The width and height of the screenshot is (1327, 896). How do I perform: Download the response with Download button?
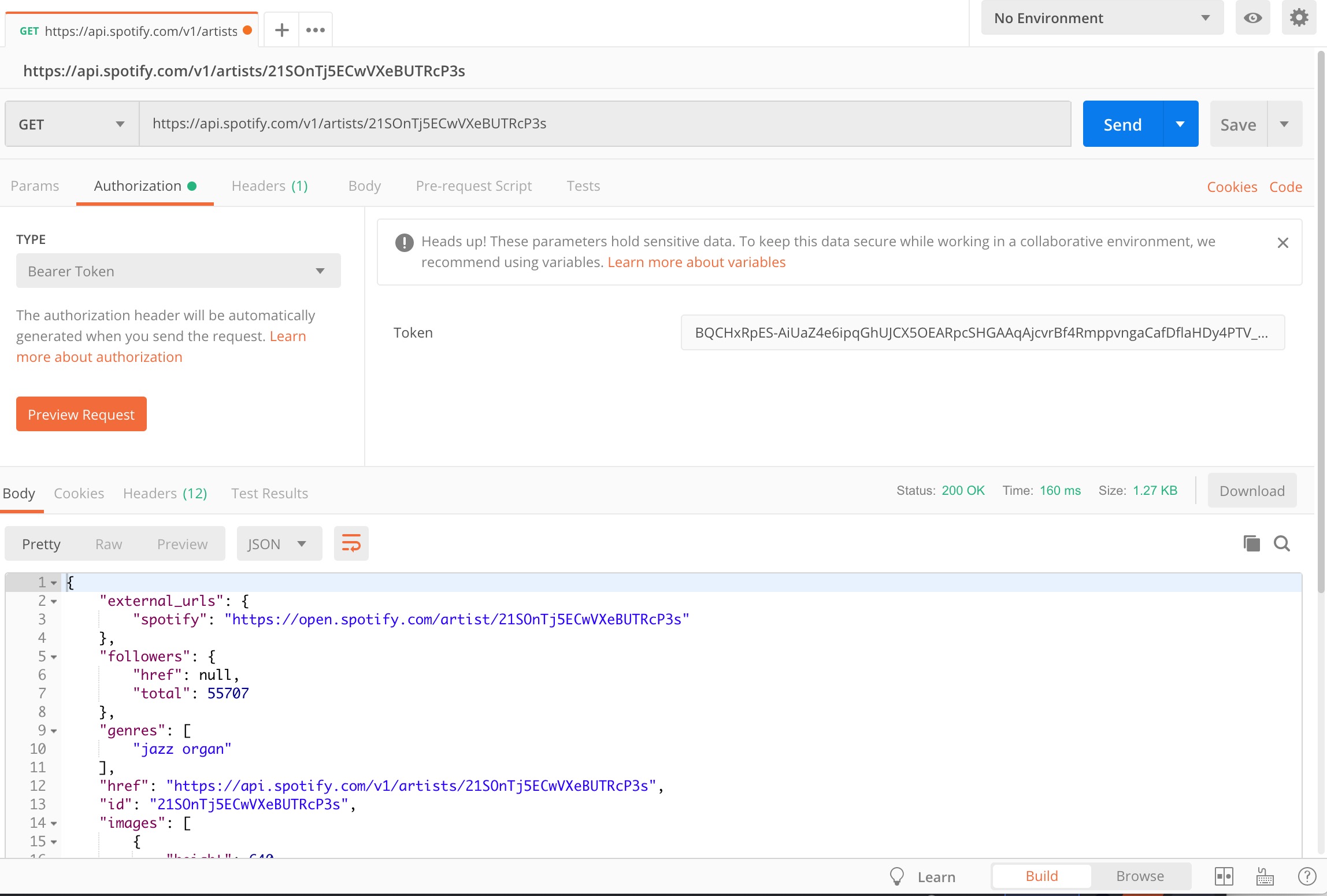coord(1252,491)
